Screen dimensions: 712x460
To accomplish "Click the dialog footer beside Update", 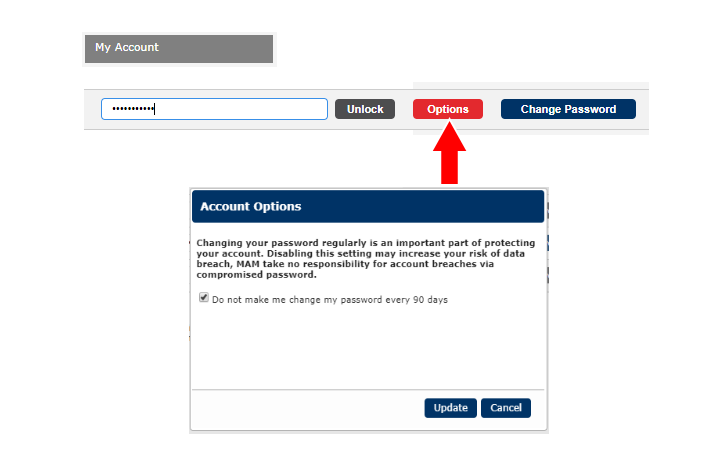I will tap(300, 408).
